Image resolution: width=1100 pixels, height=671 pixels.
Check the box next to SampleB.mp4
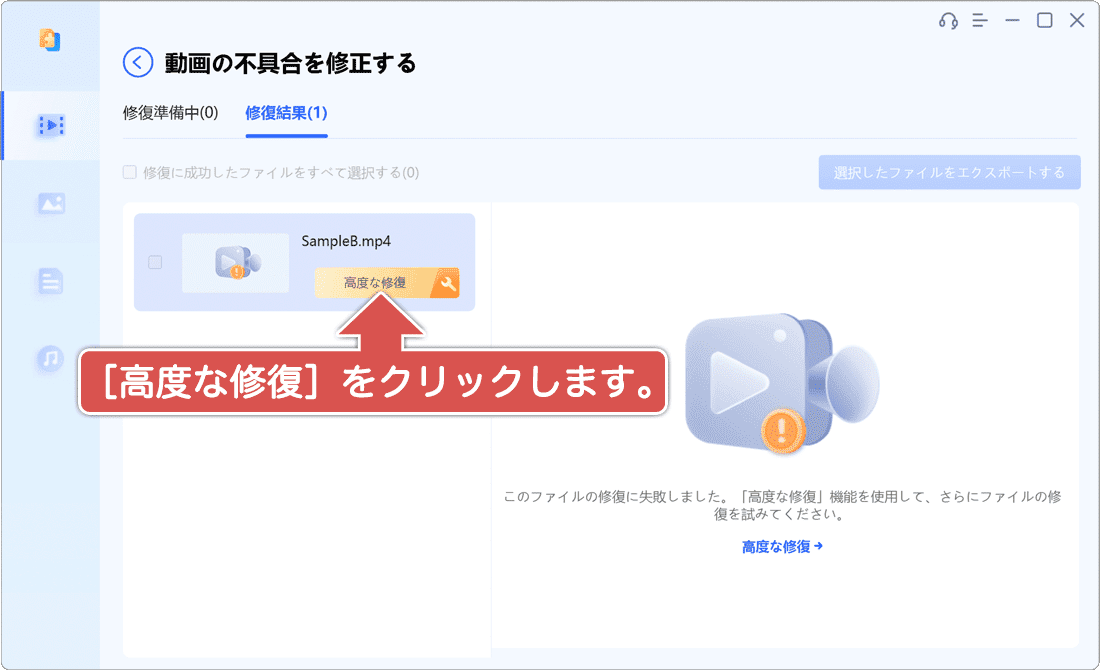click(x=153, y=262)
